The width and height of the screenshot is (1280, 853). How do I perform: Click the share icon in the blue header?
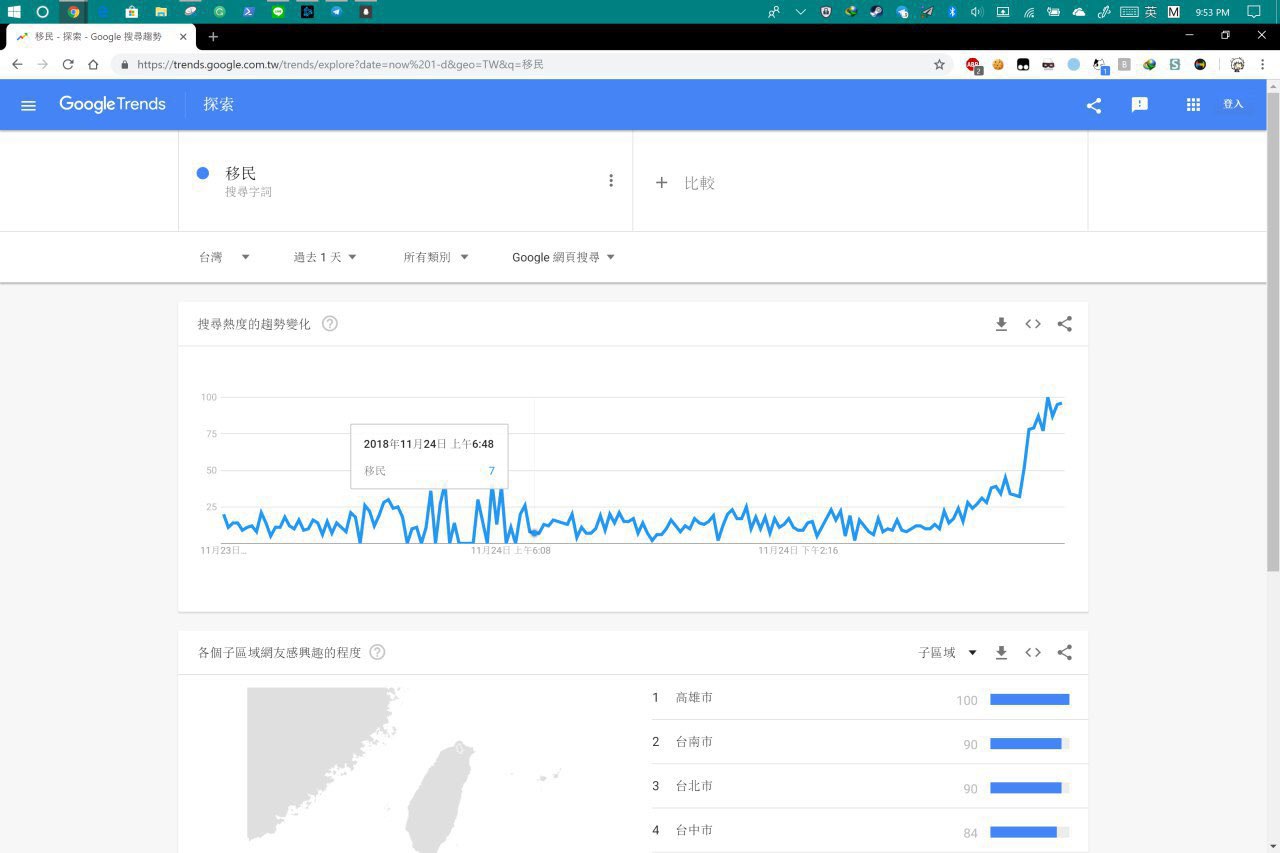1093,105
